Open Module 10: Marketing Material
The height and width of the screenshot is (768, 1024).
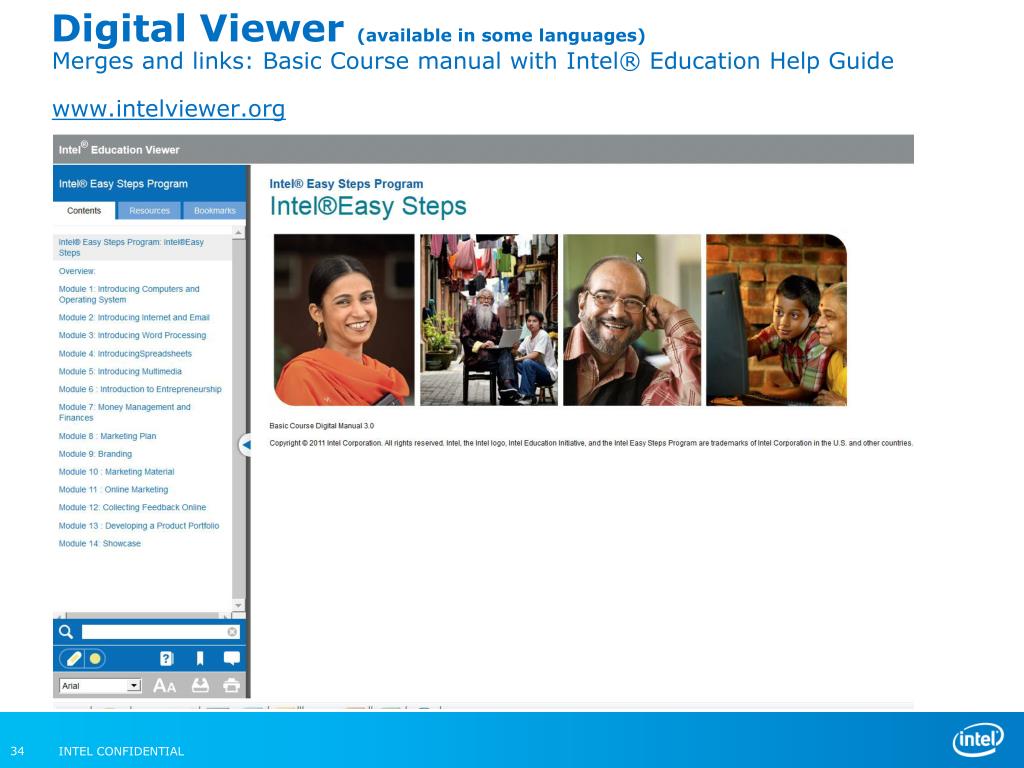(116, 472)
